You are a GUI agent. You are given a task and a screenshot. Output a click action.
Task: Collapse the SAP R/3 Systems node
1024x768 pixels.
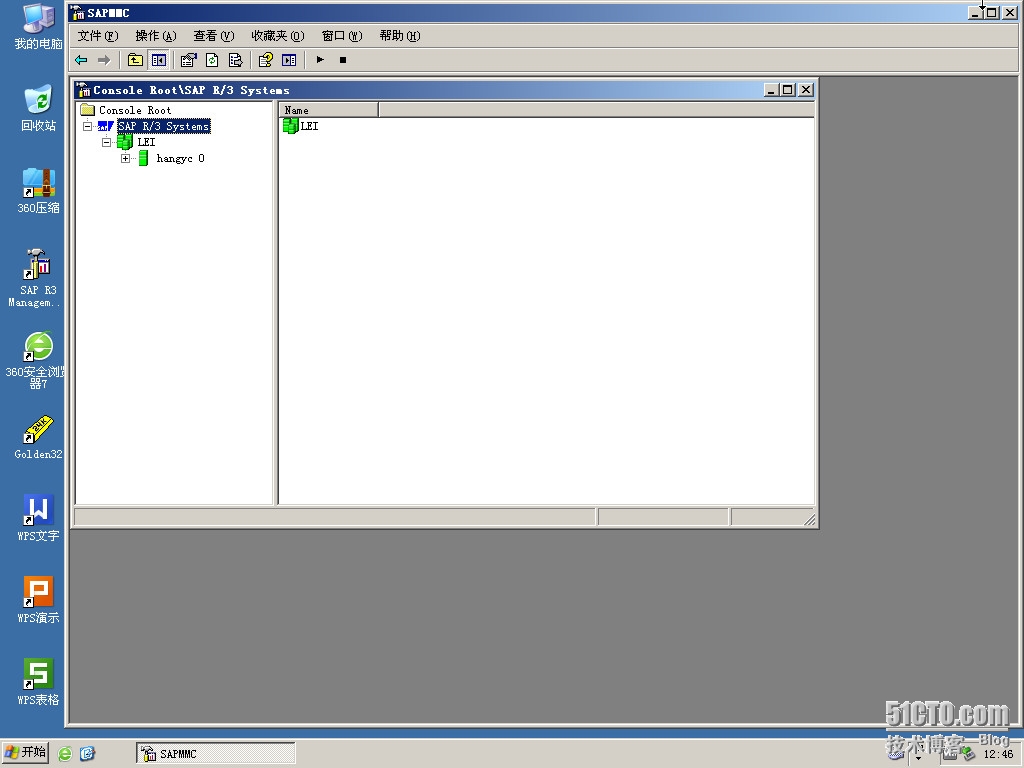point(88,126)
